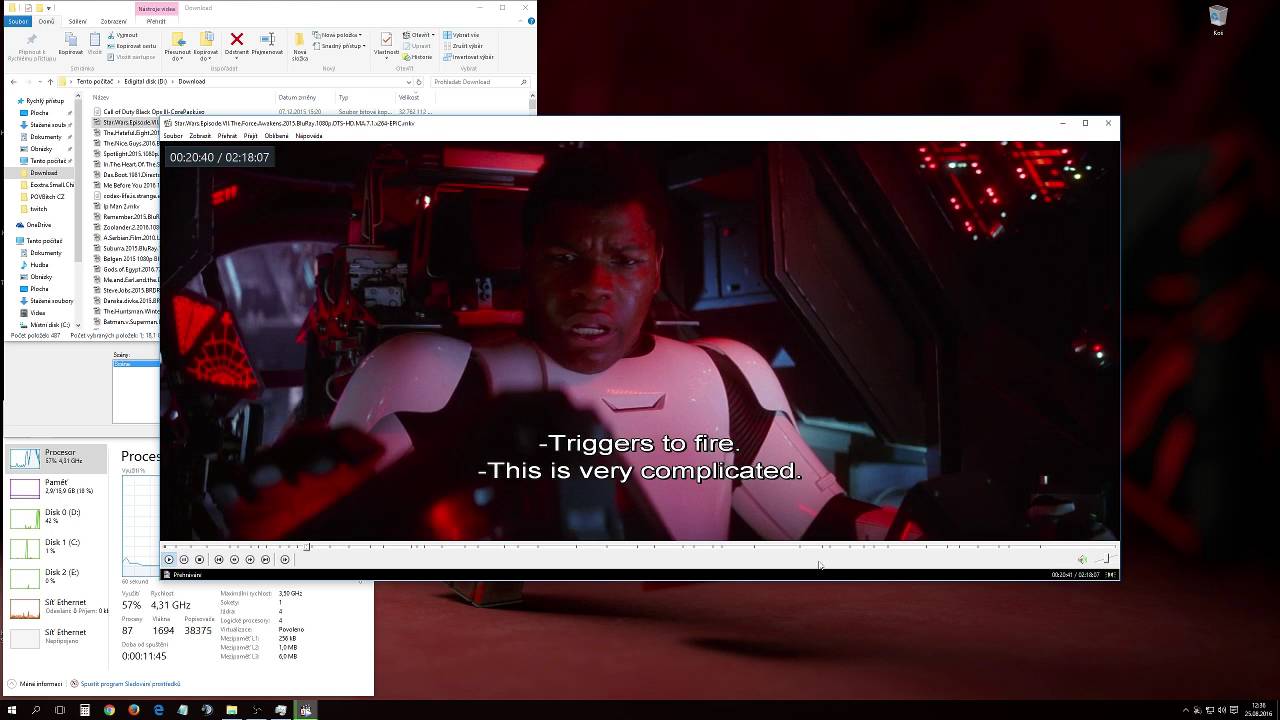Select Disk 1 (C:) in Task Manager
The width and height of the screenshot is (1280, 720).
point(56,548)
